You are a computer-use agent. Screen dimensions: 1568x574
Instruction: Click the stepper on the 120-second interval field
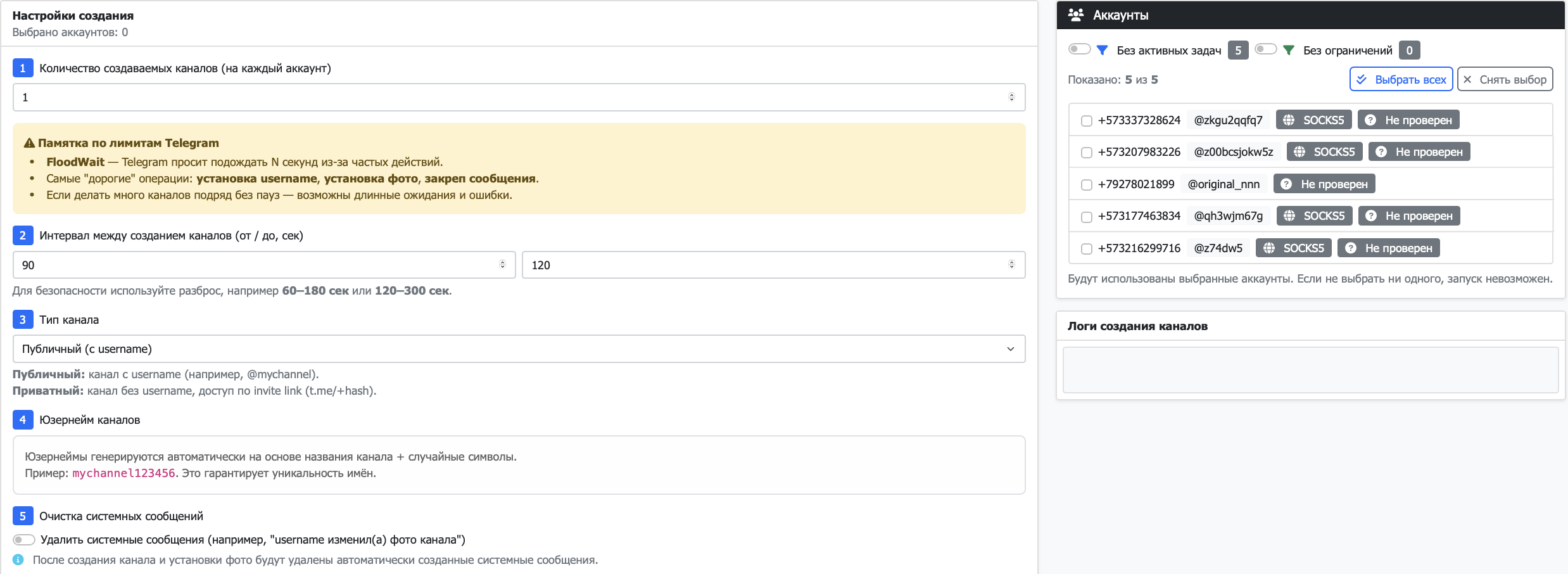[x=1011, y=265]
